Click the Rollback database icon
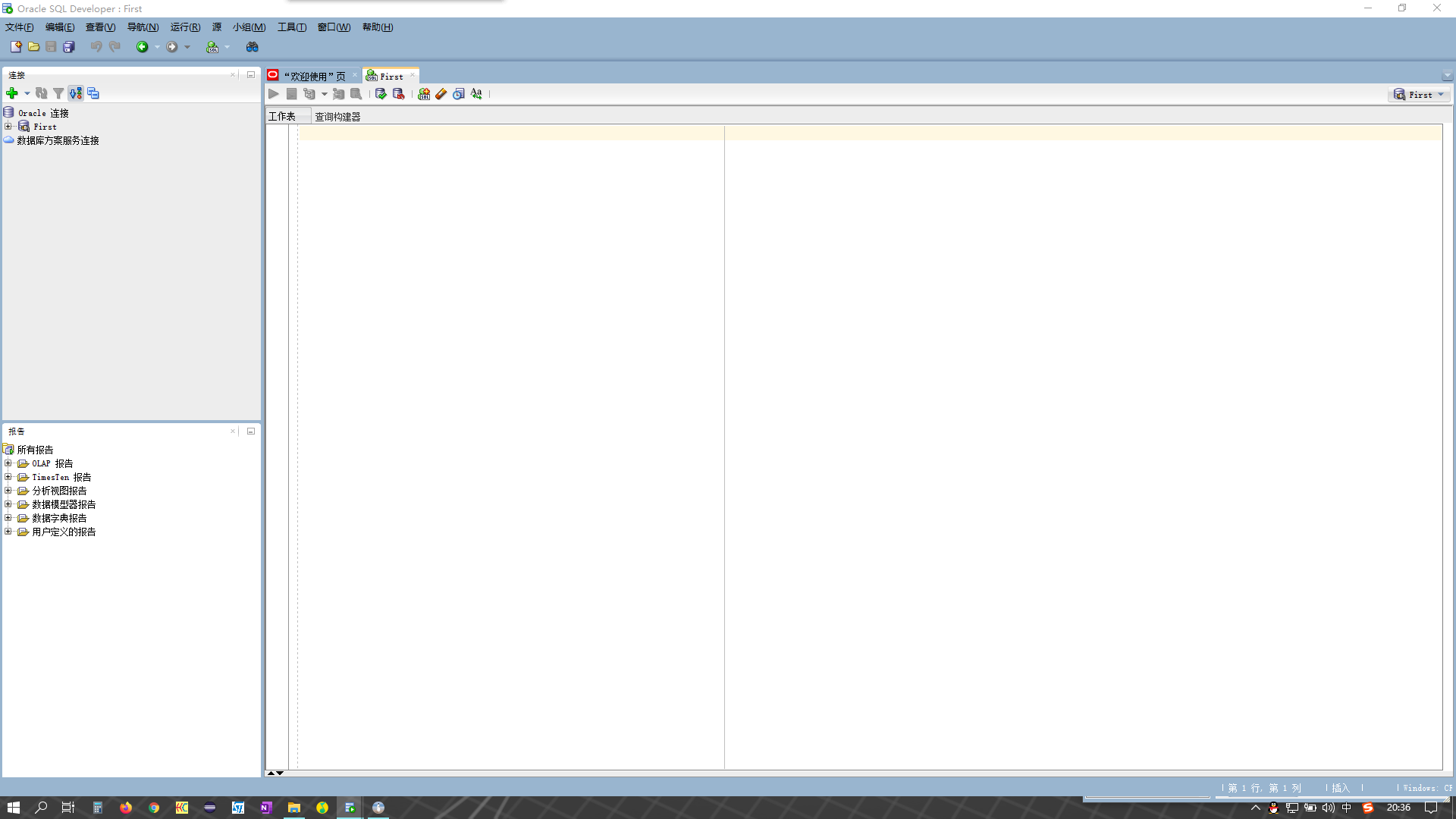 point(398,94)
